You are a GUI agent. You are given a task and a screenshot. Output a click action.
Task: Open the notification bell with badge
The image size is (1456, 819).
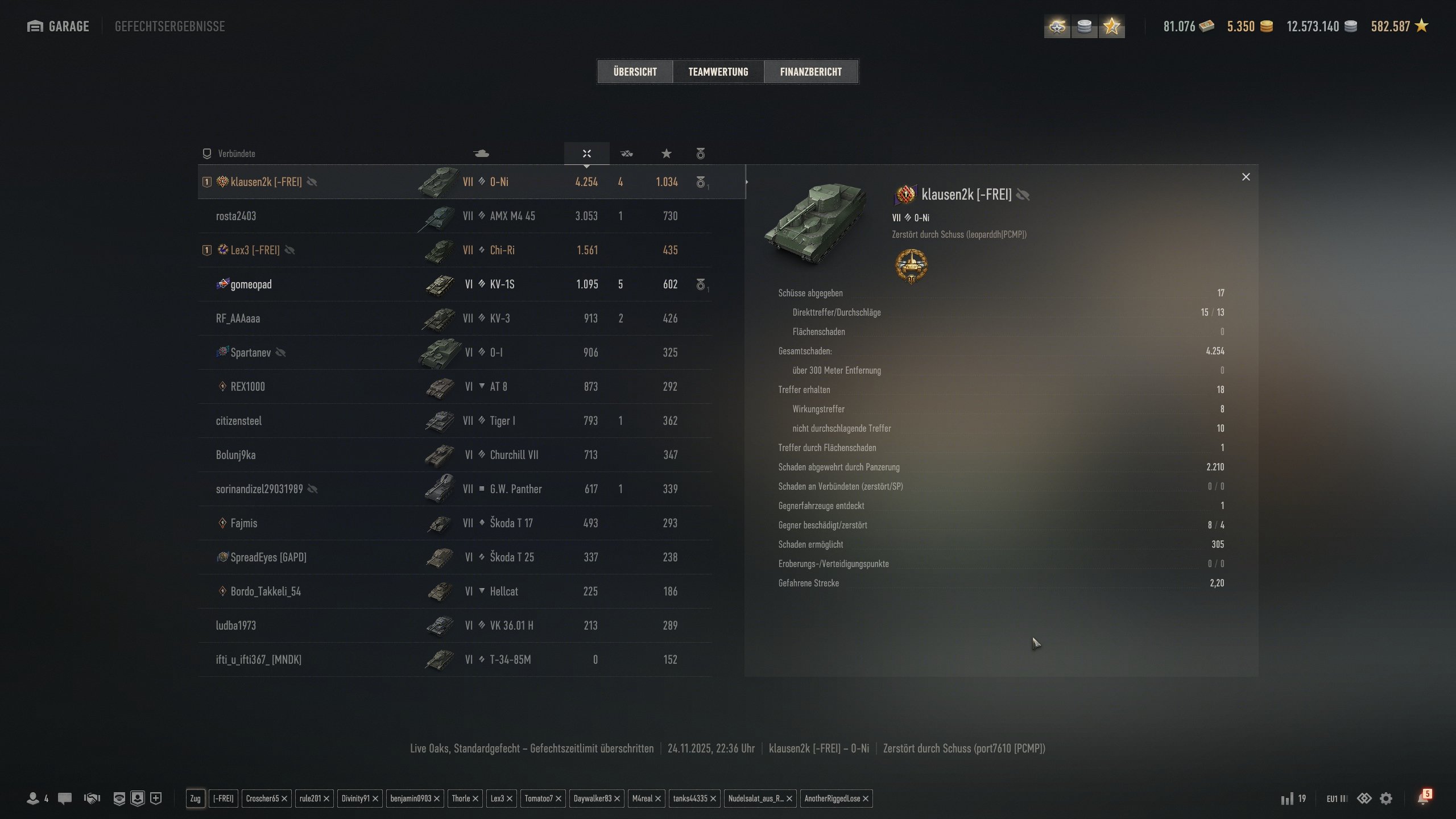(x=1424, y=797)
